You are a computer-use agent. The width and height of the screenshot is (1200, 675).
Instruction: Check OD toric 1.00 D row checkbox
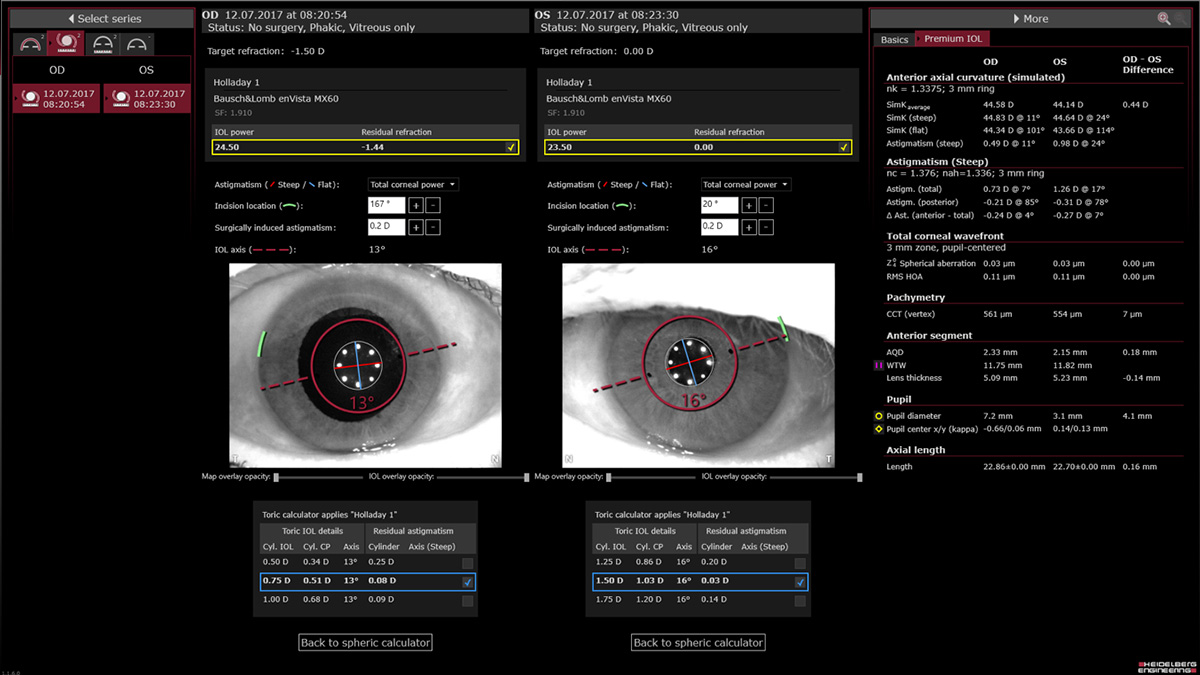click(x=467, y=601)
